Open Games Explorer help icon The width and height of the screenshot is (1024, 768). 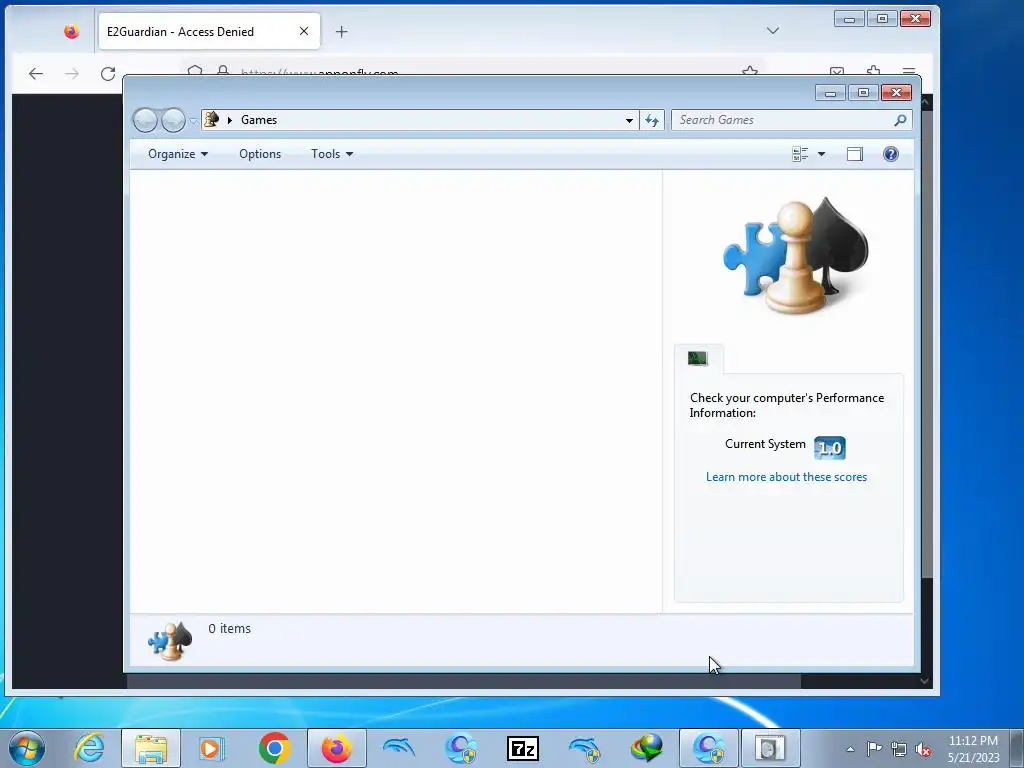pyautogui.click(x=891, y=154)
